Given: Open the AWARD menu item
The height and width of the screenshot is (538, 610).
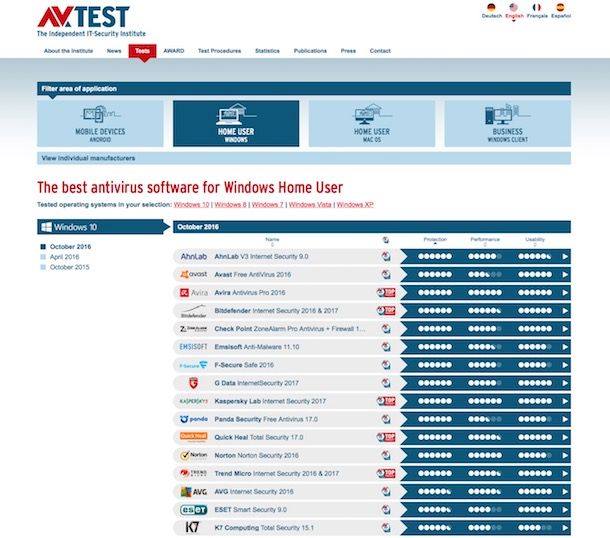Looking at the screenshot, I should pos(174,51).
